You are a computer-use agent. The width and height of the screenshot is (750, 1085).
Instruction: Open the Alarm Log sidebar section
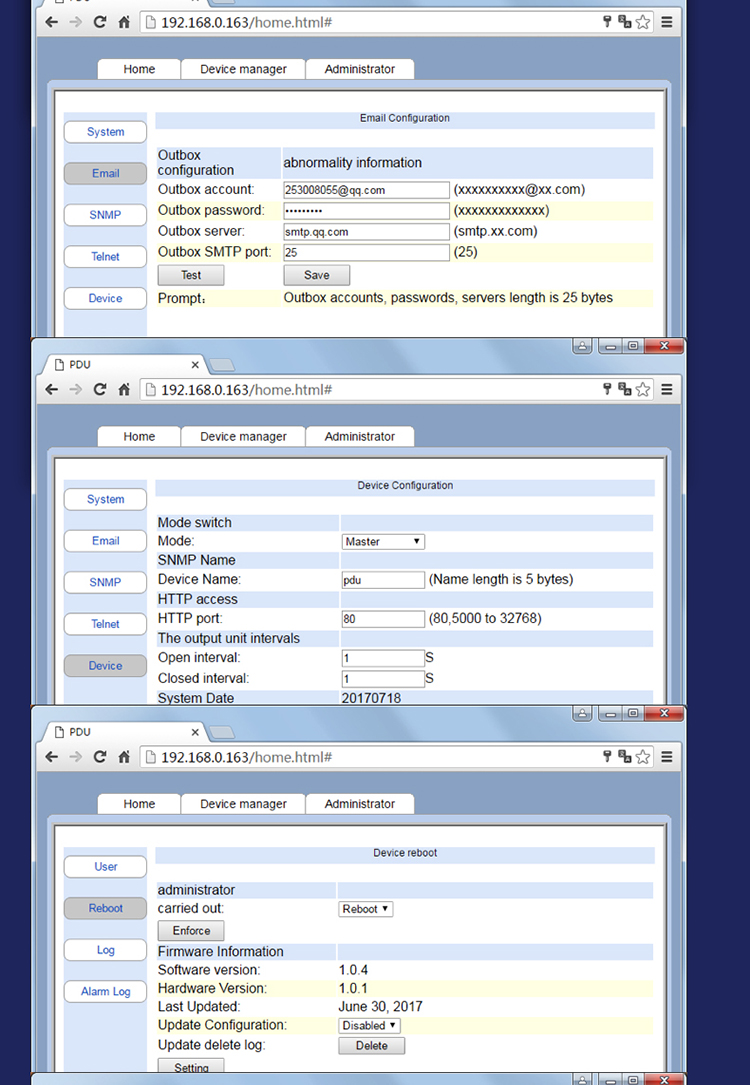pyautogui.click(x=105, y=992)
